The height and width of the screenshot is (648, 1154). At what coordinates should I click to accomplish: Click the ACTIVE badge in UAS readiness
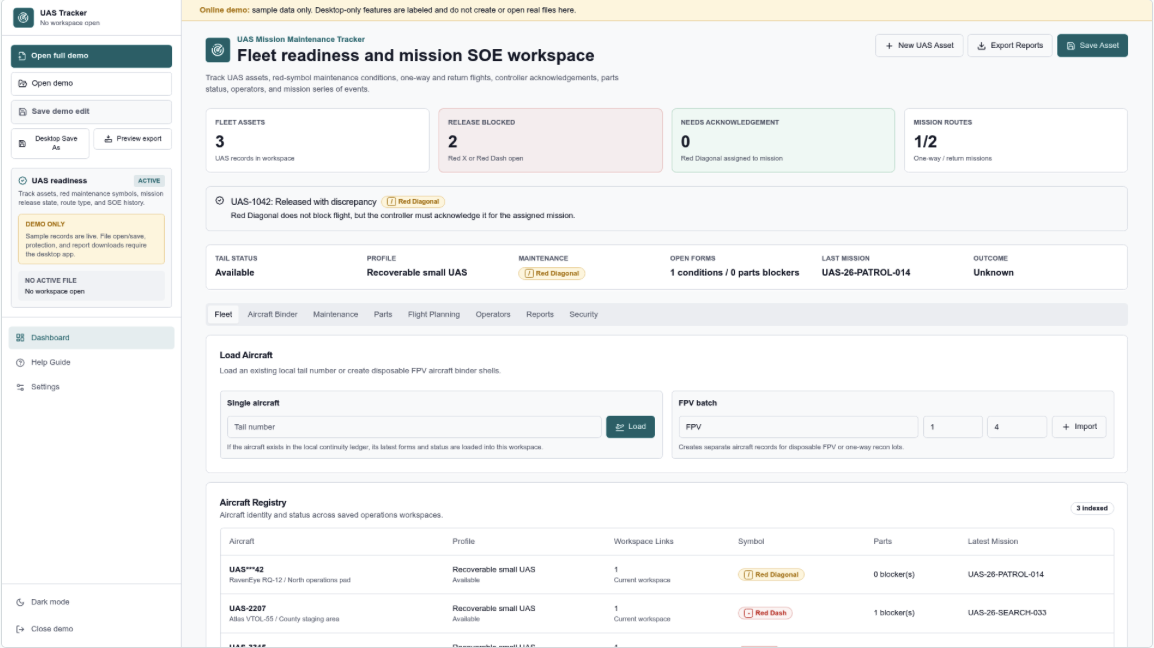pyautogui.click(x=149, y=180)
